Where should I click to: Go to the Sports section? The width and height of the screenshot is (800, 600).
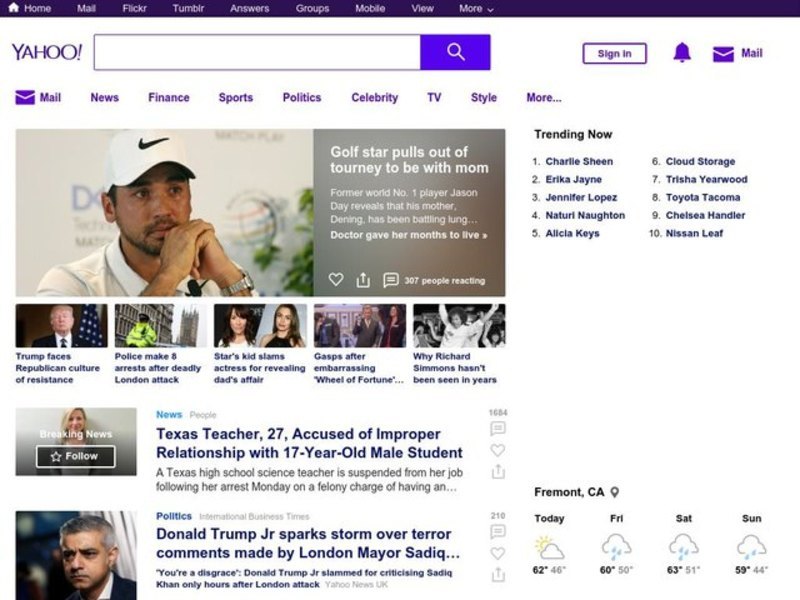(235, 98)
